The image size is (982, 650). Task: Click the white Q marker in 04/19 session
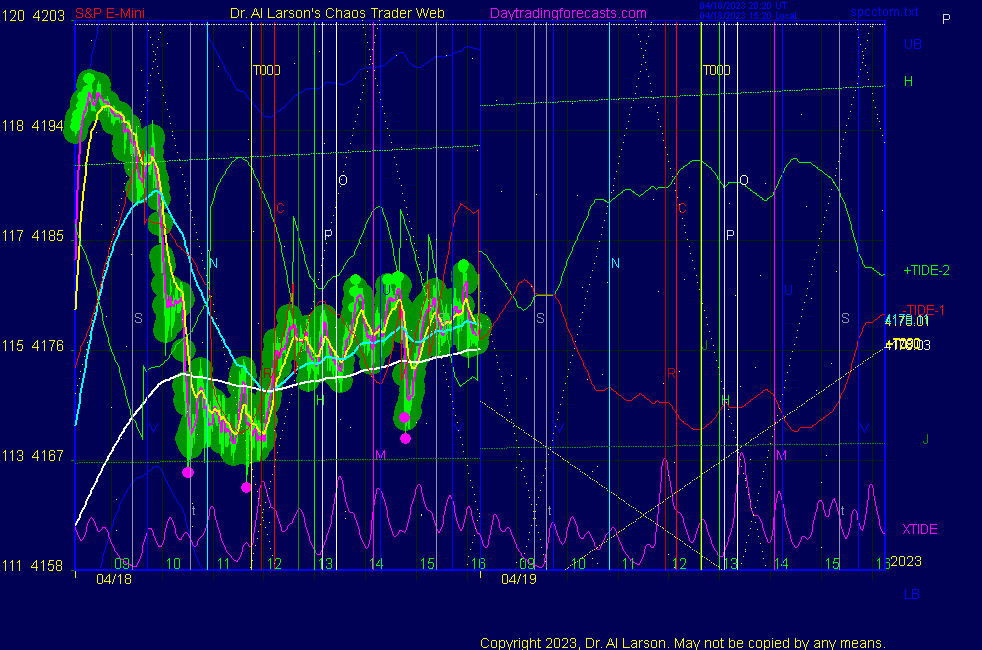tap(743, 180)
